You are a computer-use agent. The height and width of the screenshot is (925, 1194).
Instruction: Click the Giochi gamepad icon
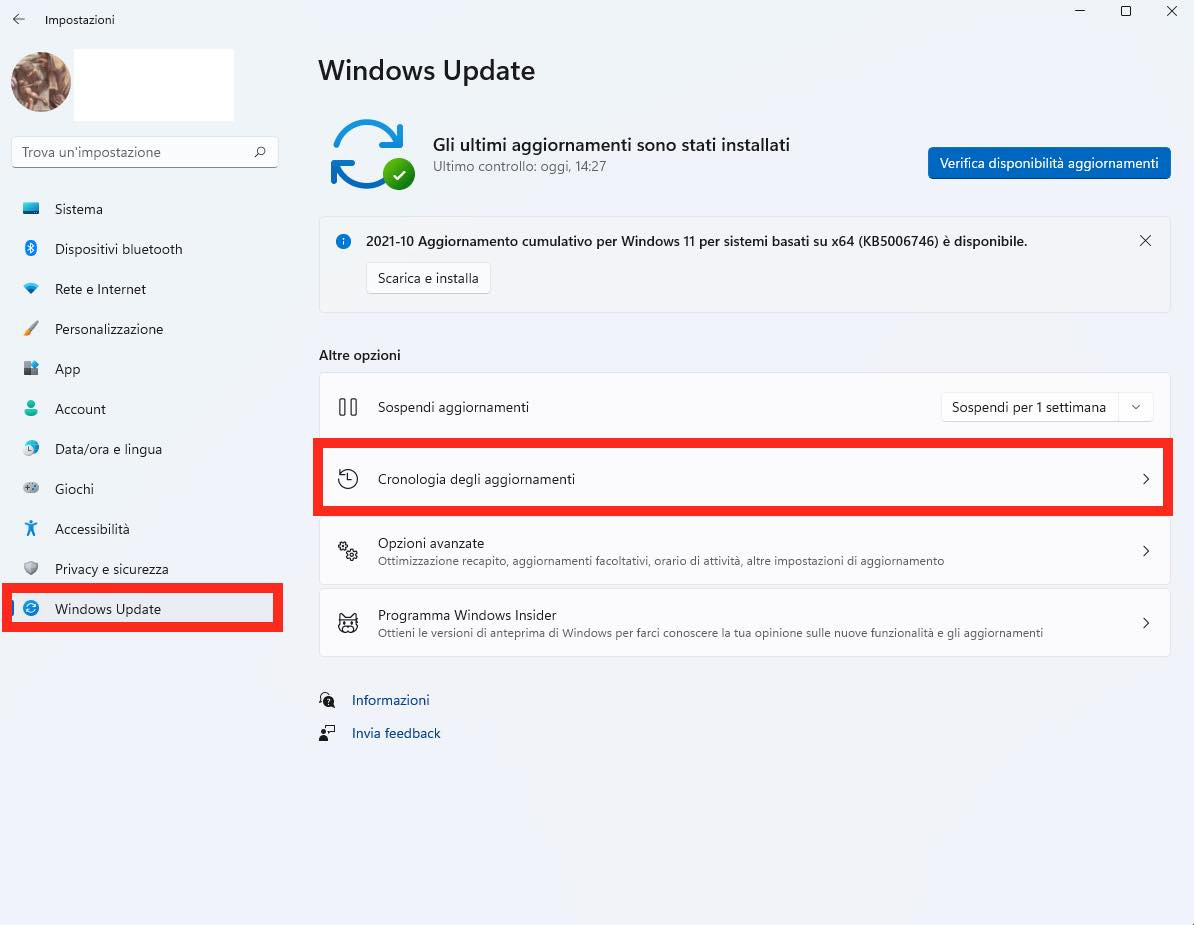(31, 488)
